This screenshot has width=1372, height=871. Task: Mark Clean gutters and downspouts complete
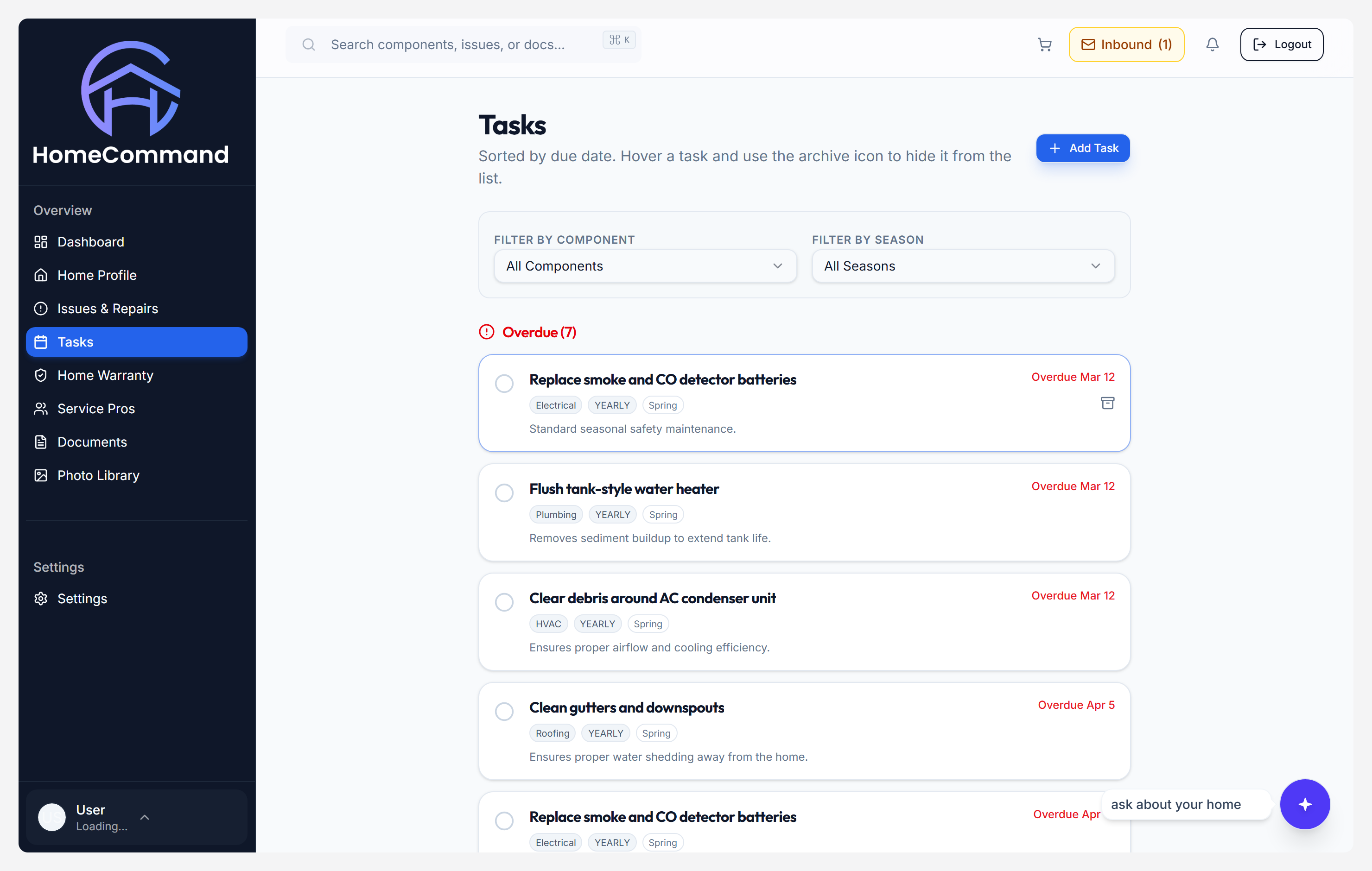(504, 712)
